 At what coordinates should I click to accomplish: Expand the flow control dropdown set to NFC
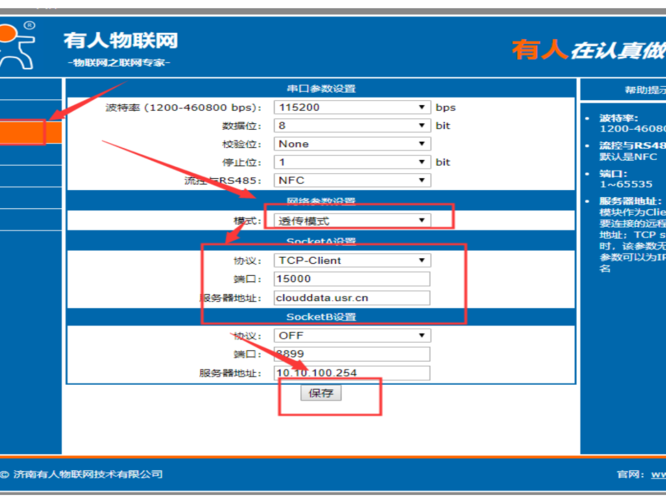tap(352, 181)
